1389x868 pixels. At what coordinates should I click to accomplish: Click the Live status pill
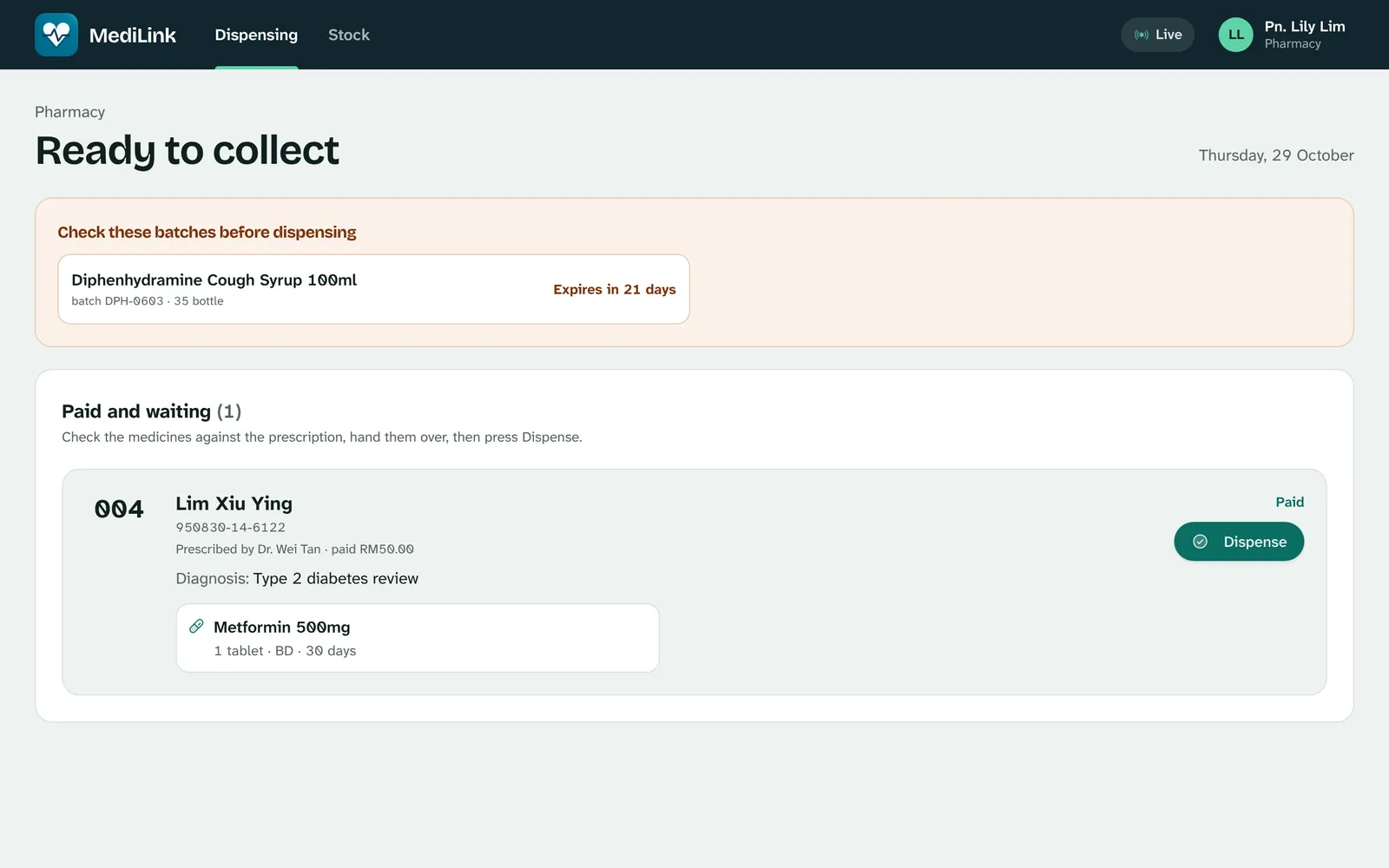click(x=1157, y=35)
